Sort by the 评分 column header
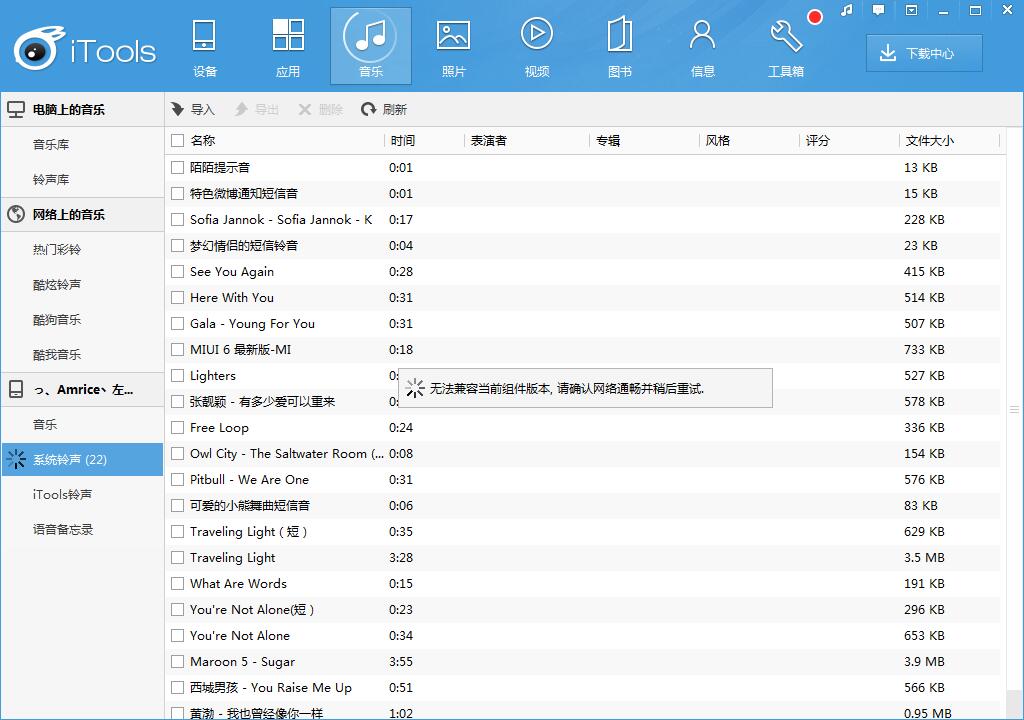This screenshot has height=720, width=1024. 817,140
